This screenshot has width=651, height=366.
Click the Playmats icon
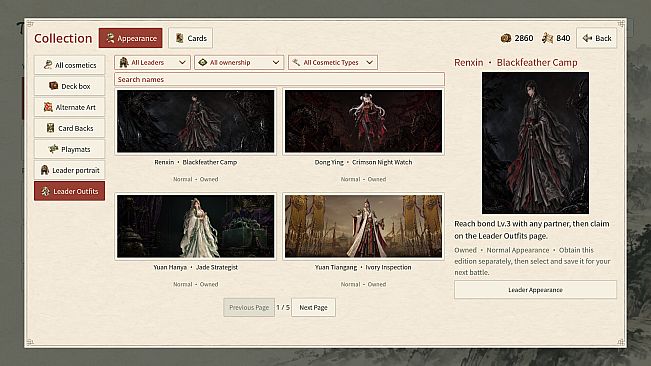tap(53, 149)
